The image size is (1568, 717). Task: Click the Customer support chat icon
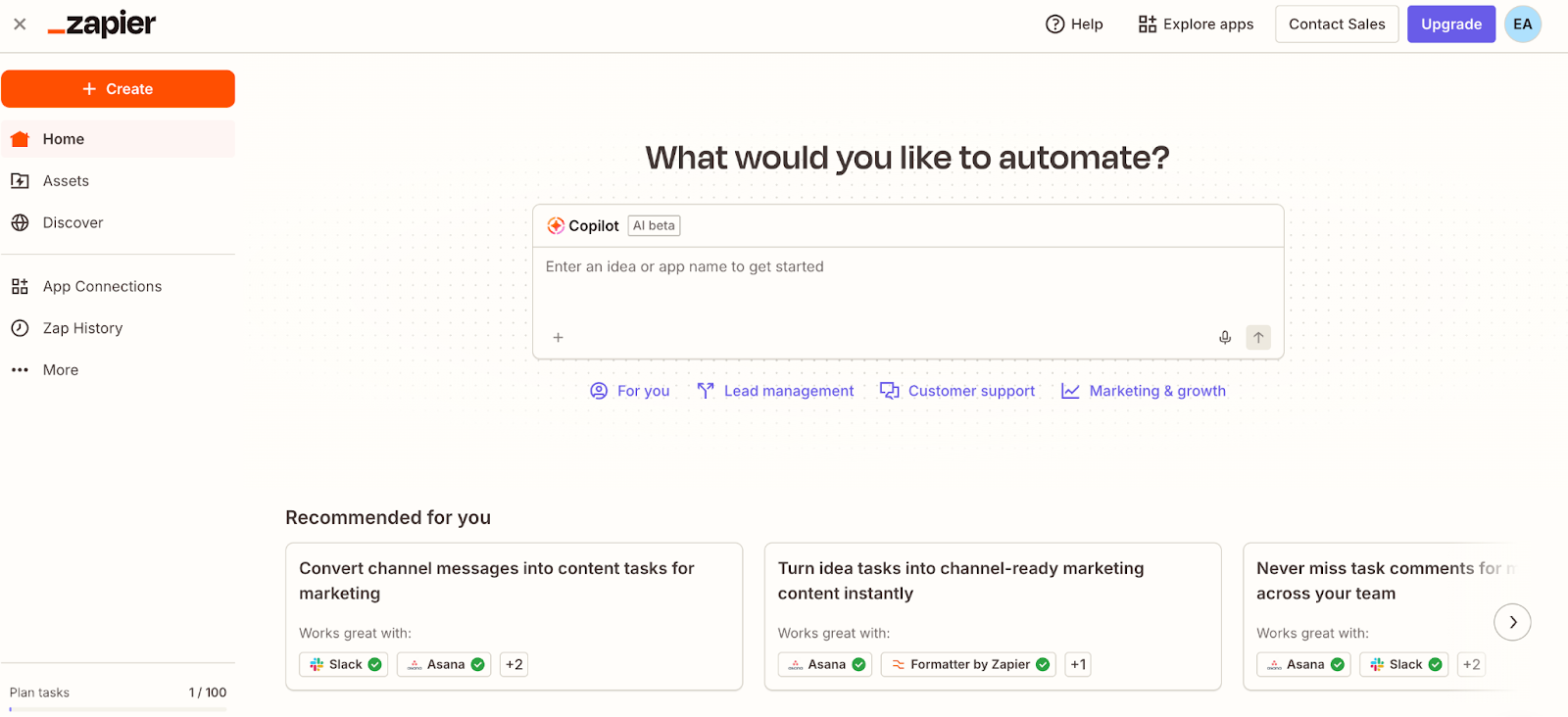click(x=890, y=391)
